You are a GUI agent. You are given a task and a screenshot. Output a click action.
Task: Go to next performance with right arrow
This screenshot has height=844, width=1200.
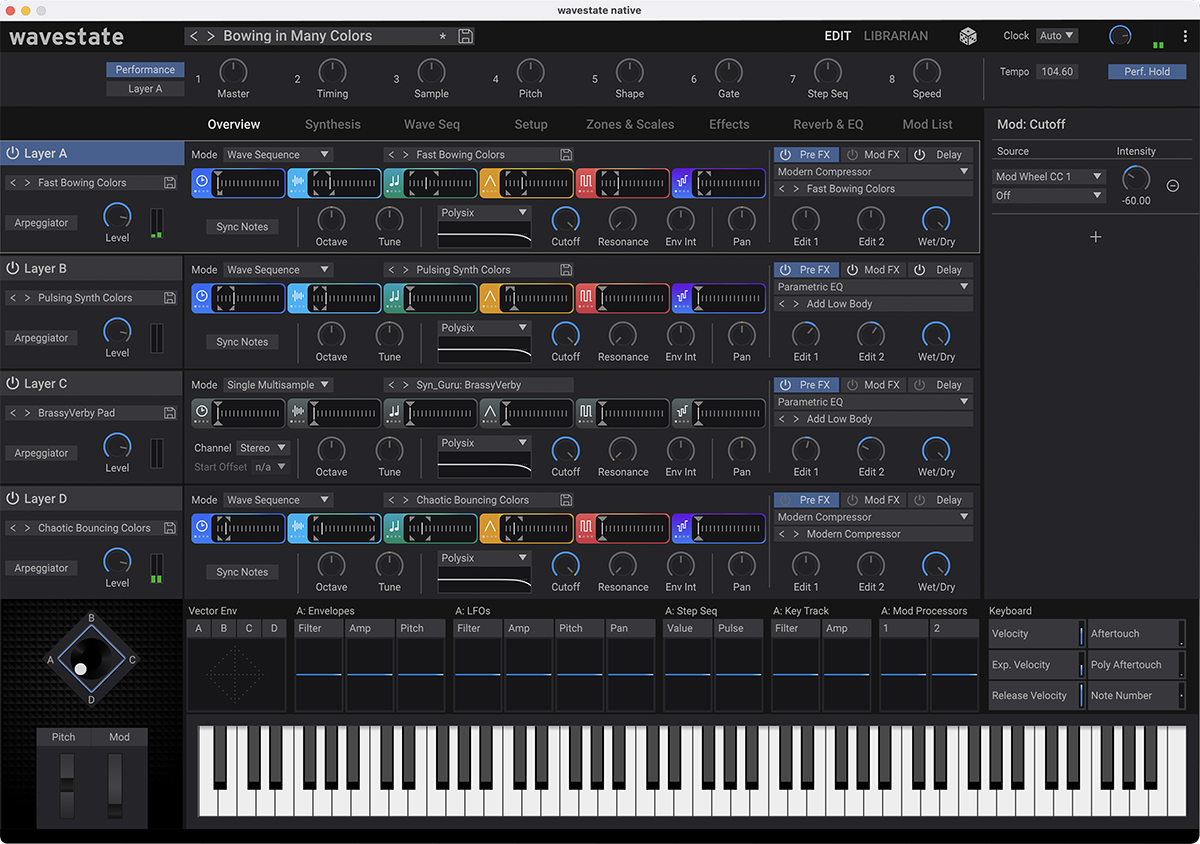click(x=210, y=36)
